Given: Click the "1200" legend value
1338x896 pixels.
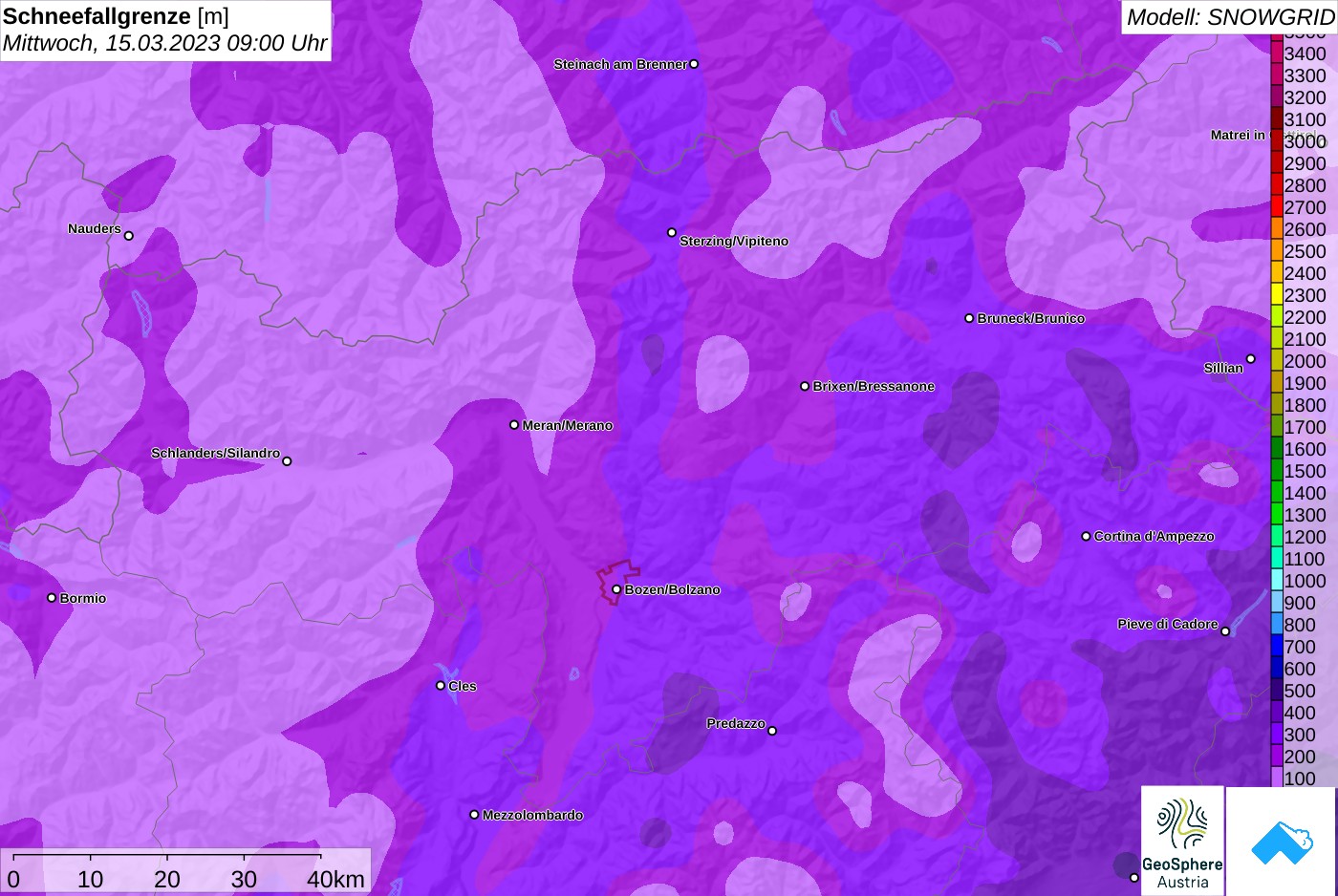Looking at the screenshot, I should coord(1306,537).
